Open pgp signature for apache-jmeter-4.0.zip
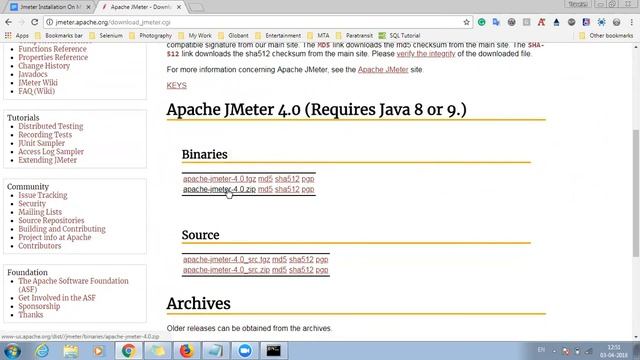 pos(308,189)
